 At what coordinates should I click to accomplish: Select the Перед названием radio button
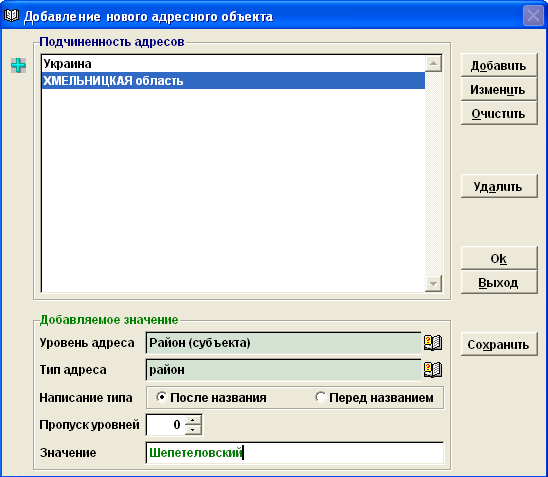coord(320,397)
